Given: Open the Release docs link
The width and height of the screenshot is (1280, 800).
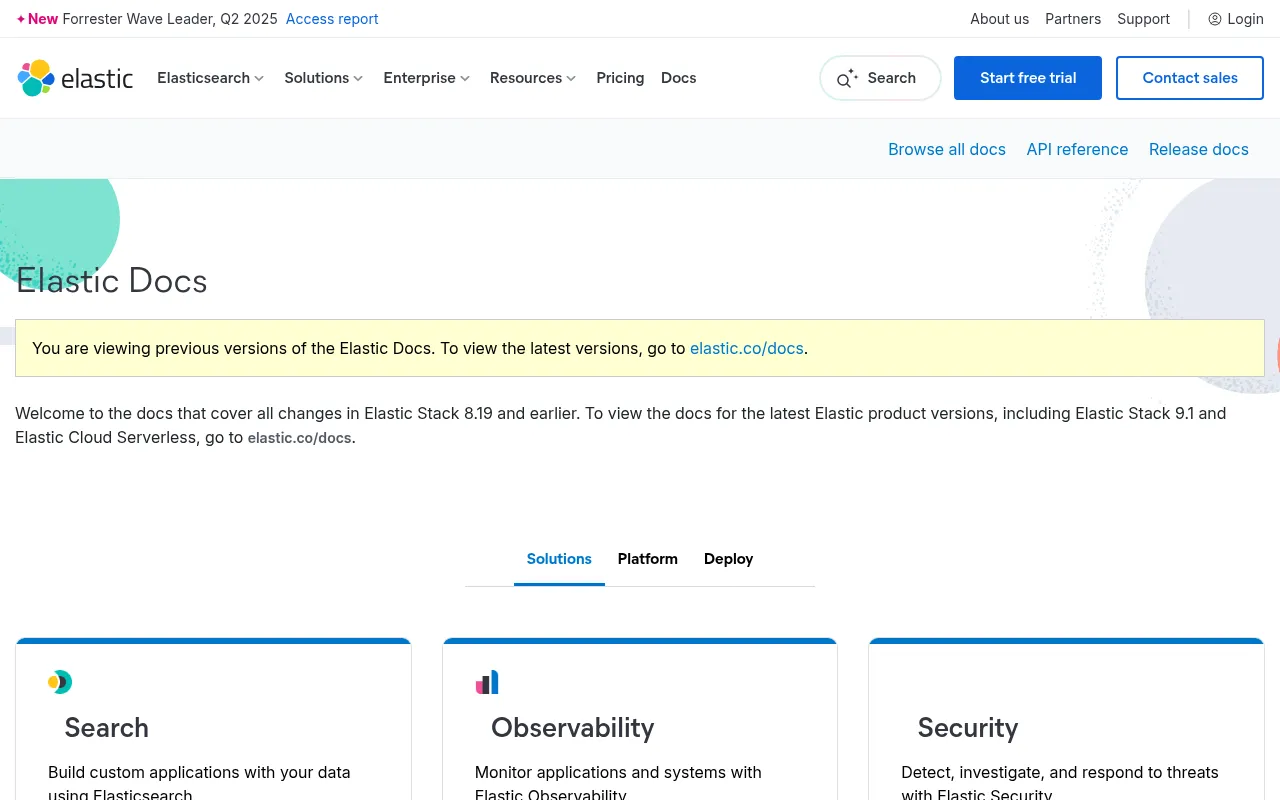Looking at the screenshot, I should pyautogui.click(x=1199, y=149).
